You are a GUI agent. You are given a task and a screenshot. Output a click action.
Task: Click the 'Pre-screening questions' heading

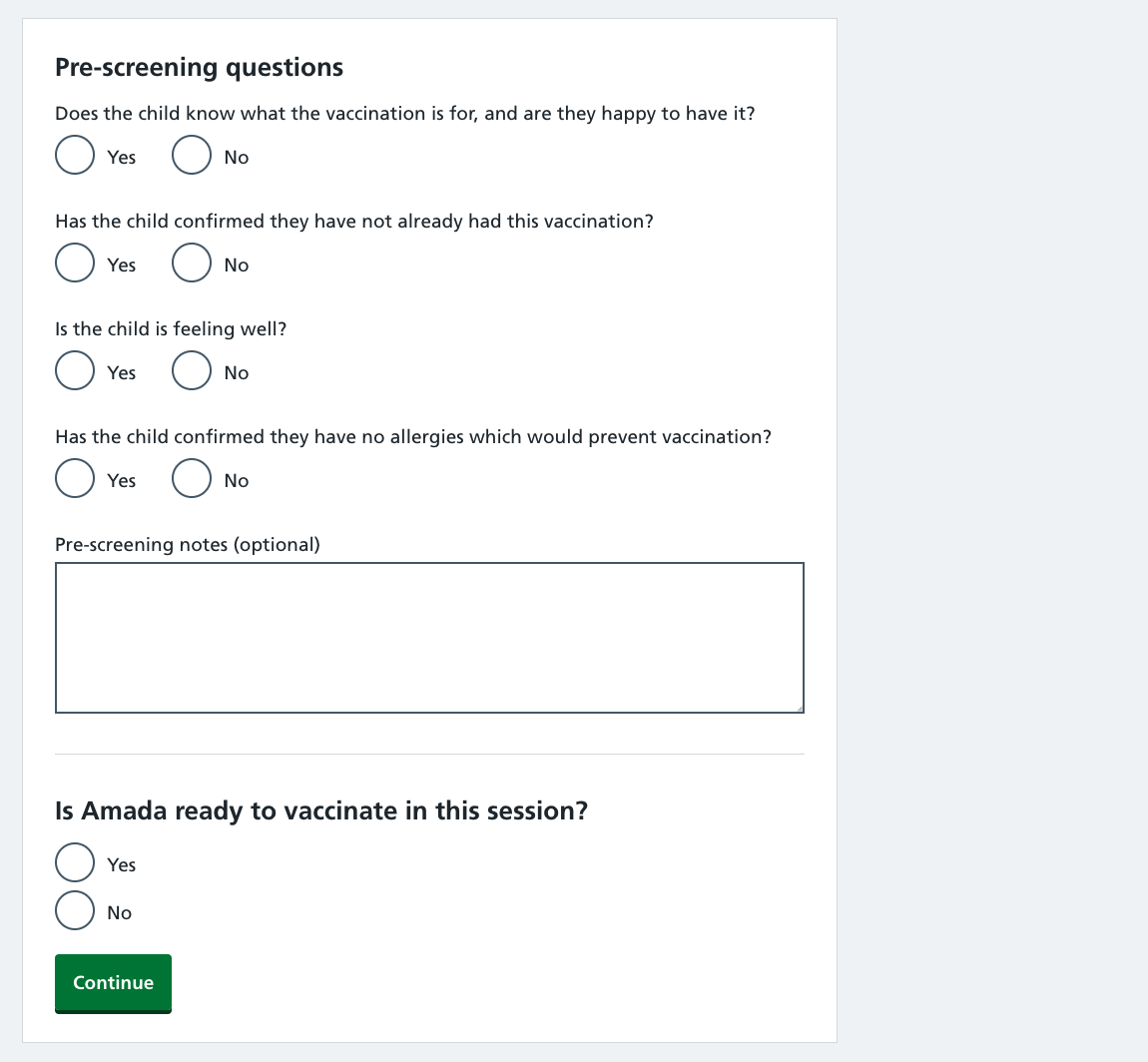click(199, 67)
